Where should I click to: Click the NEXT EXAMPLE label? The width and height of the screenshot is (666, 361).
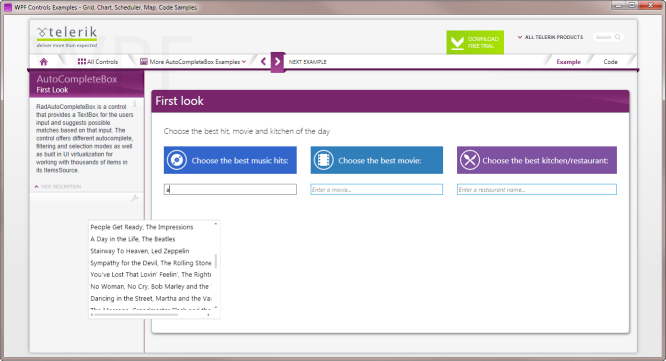pyautogui.click(x=308, y=62)
